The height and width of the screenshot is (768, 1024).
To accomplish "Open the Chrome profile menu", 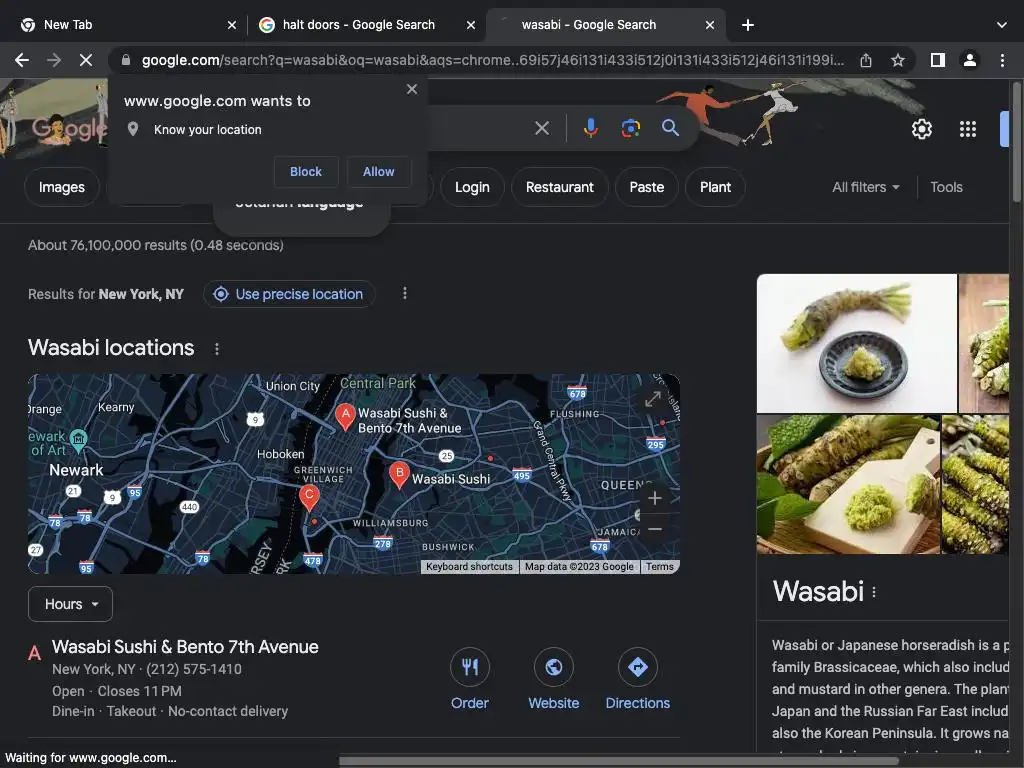I will tap(970, 60).
